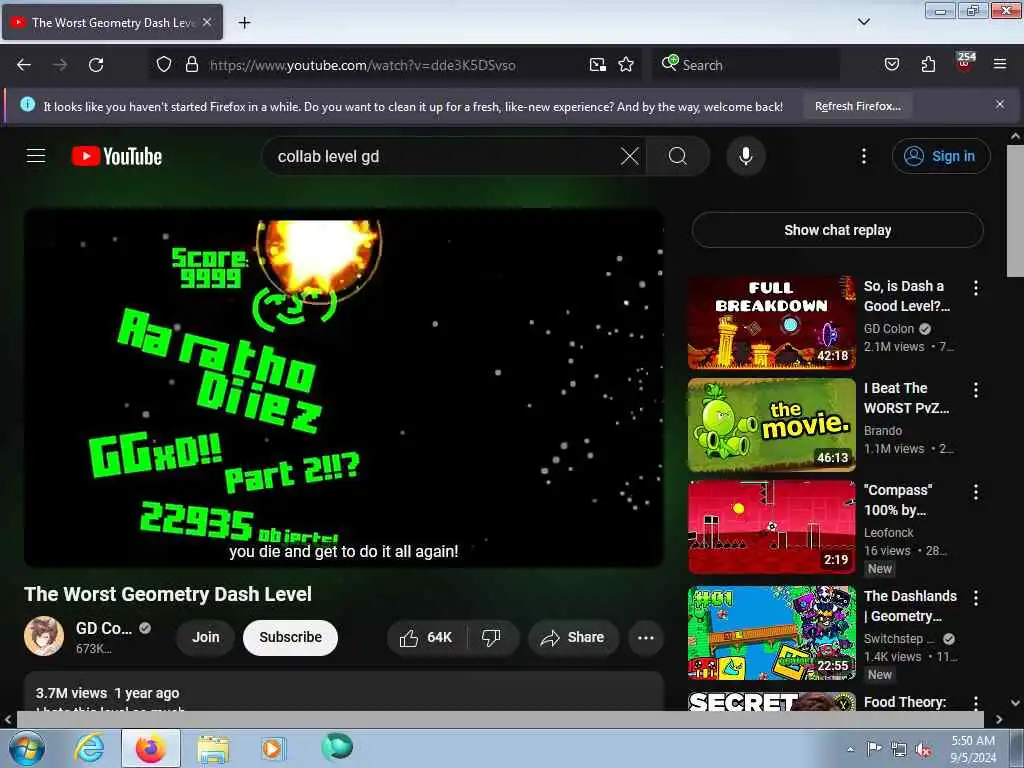Click the scroll right arrow at bottom

coord(999,719)
